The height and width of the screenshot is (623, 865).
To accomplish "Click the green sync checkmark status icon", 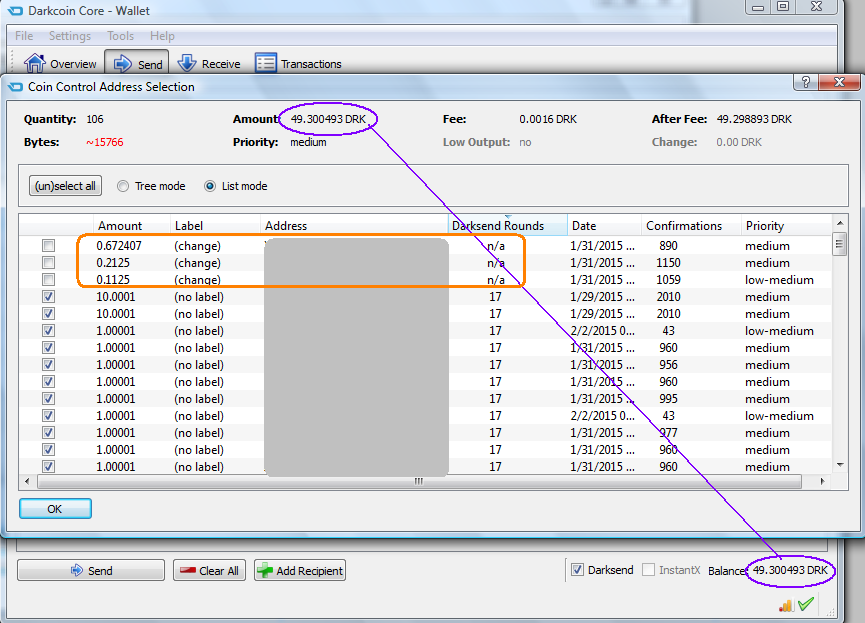I will coord(806,604).
